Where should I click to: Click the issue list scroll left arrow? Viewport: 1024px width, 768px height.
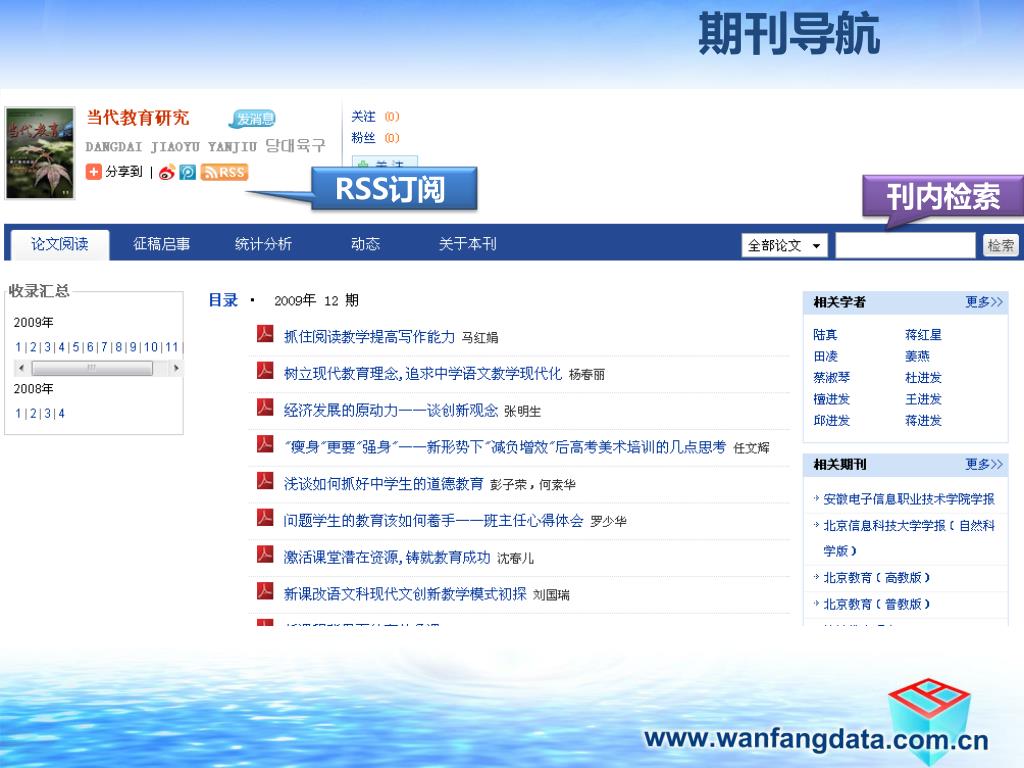tap(22, 368)
